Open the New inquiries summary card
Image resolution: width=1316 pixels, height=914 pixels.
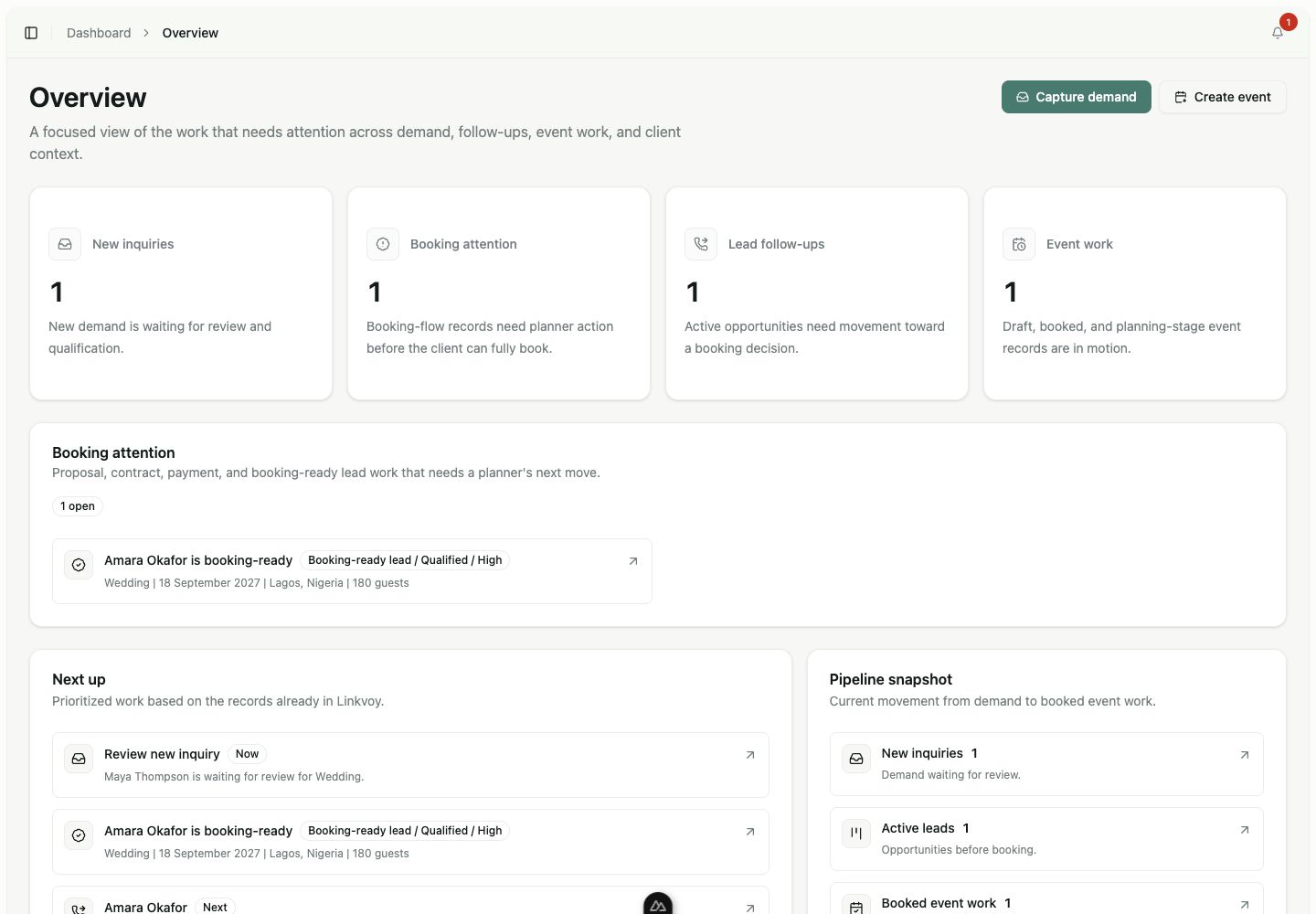(181, 293)
